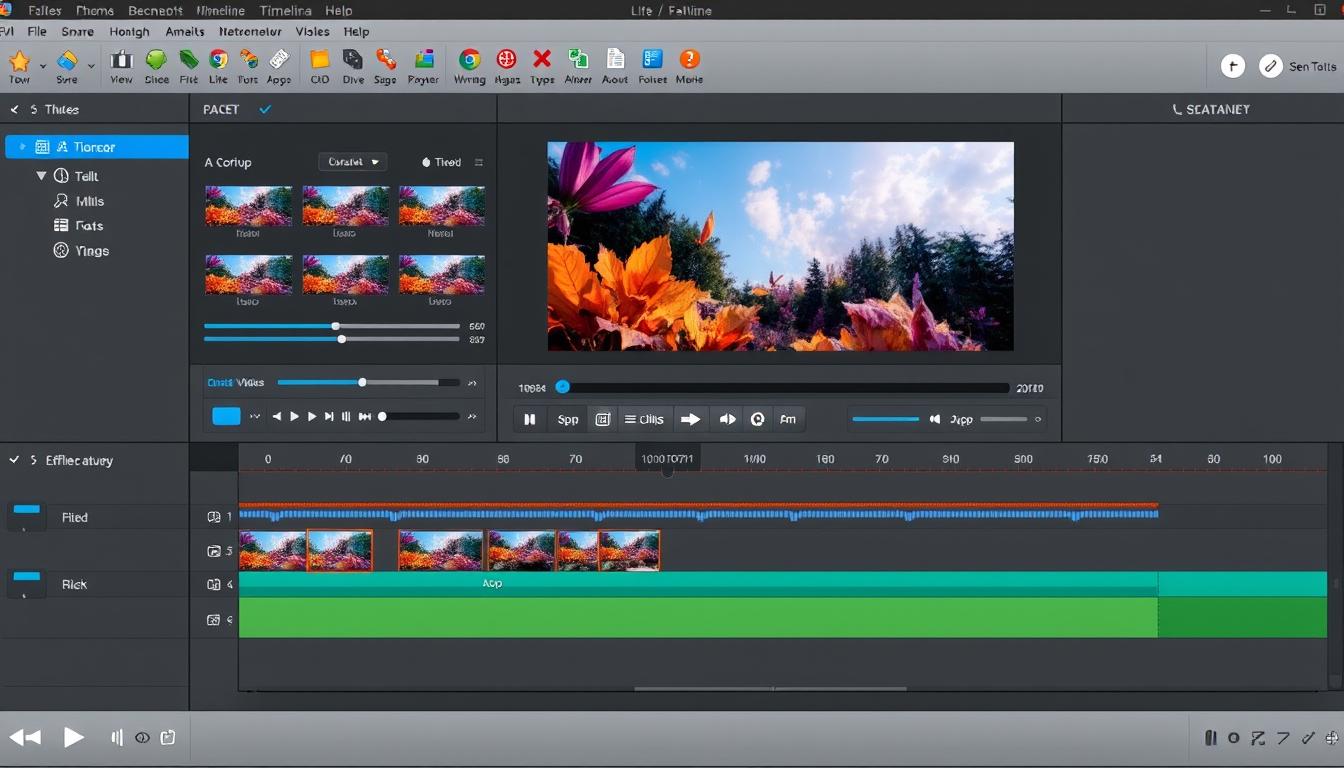Click the large play button in bottom bar
The height and width of the screenshot is (768, 1344).
pyautogui.click(x=74, y=737)
